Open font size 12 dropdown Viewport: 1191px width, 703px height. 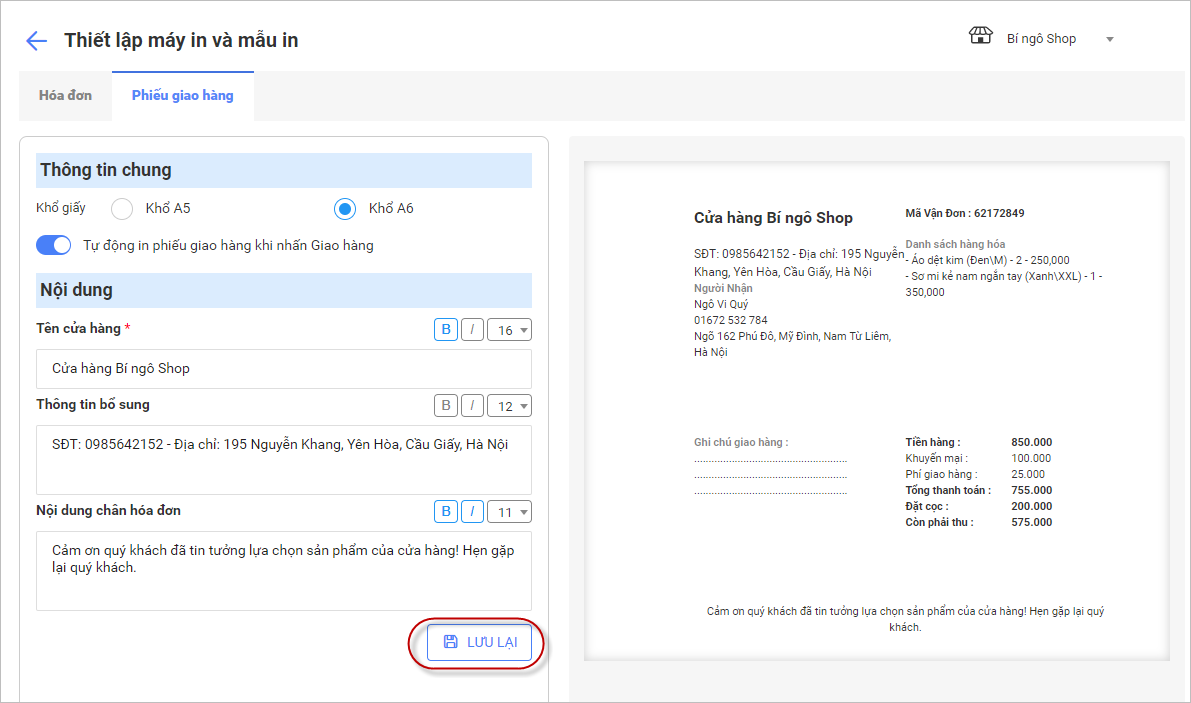(509, 406)
